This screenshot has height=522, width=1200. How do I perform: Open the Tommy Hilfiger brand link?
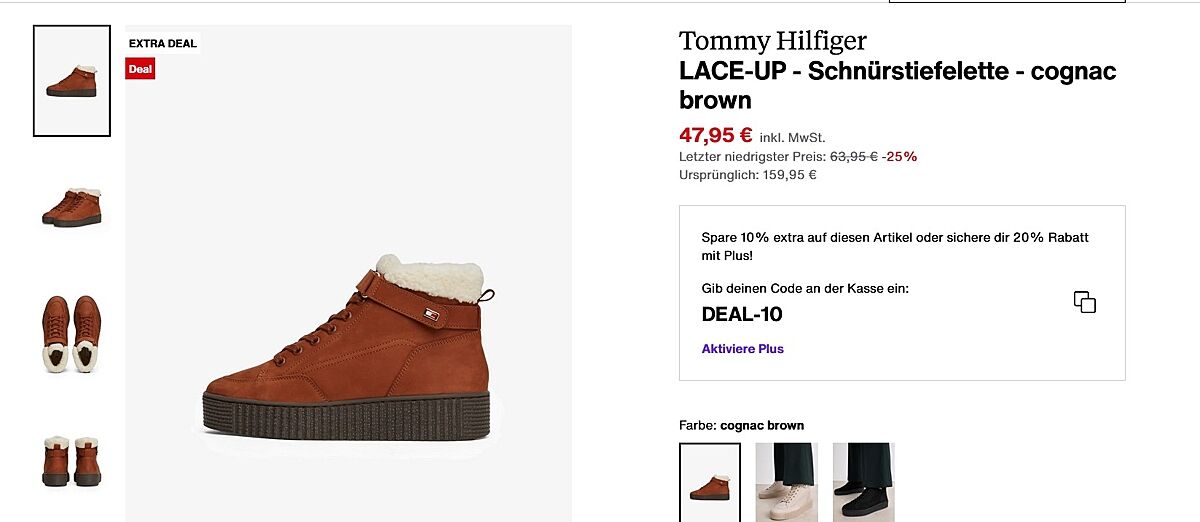(x=772, y=41)
